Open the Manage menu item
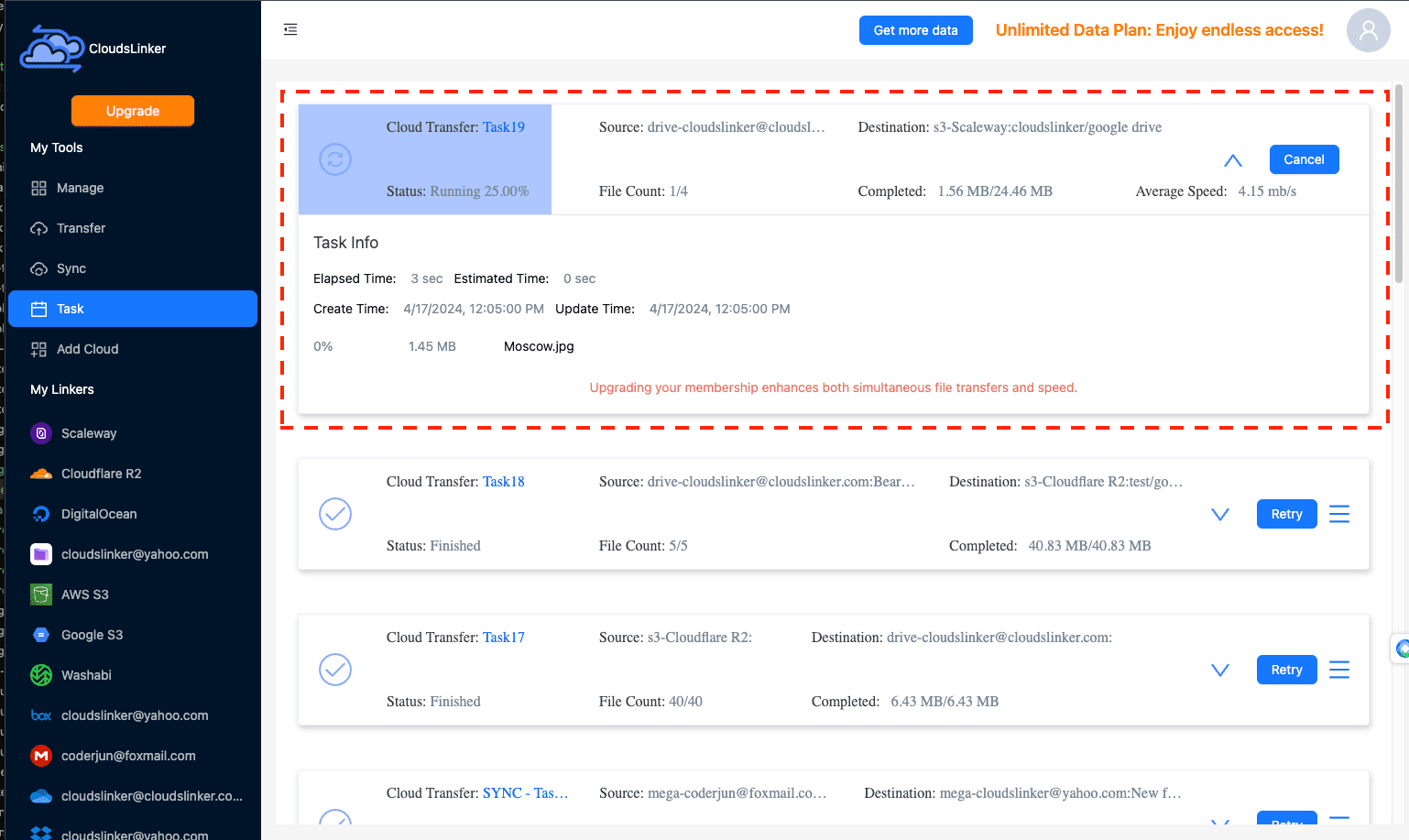The image size is (1409, 840). tap(133, 188)
